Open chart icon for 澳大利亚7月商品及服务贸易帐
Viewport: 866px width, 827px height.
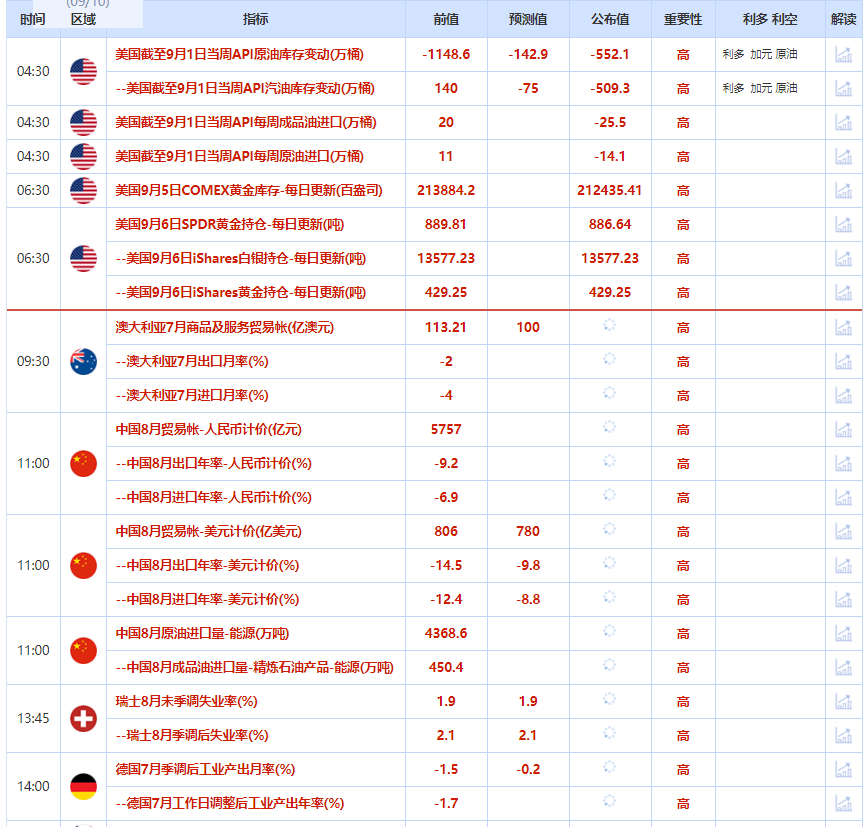click(843, 328)
